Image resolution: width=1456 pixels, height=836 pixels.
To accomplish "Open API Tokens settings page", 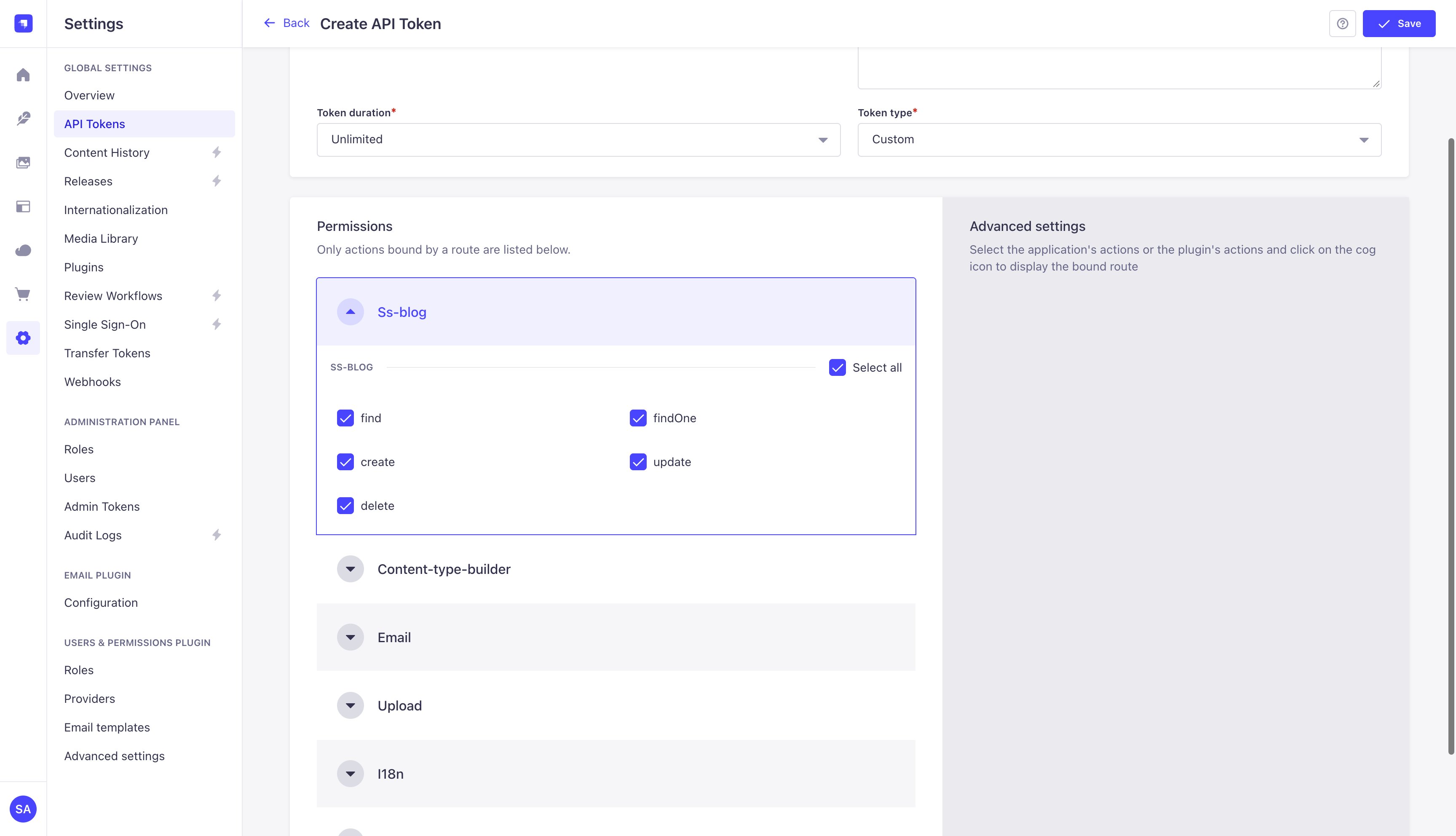I will tap(144, 124).
